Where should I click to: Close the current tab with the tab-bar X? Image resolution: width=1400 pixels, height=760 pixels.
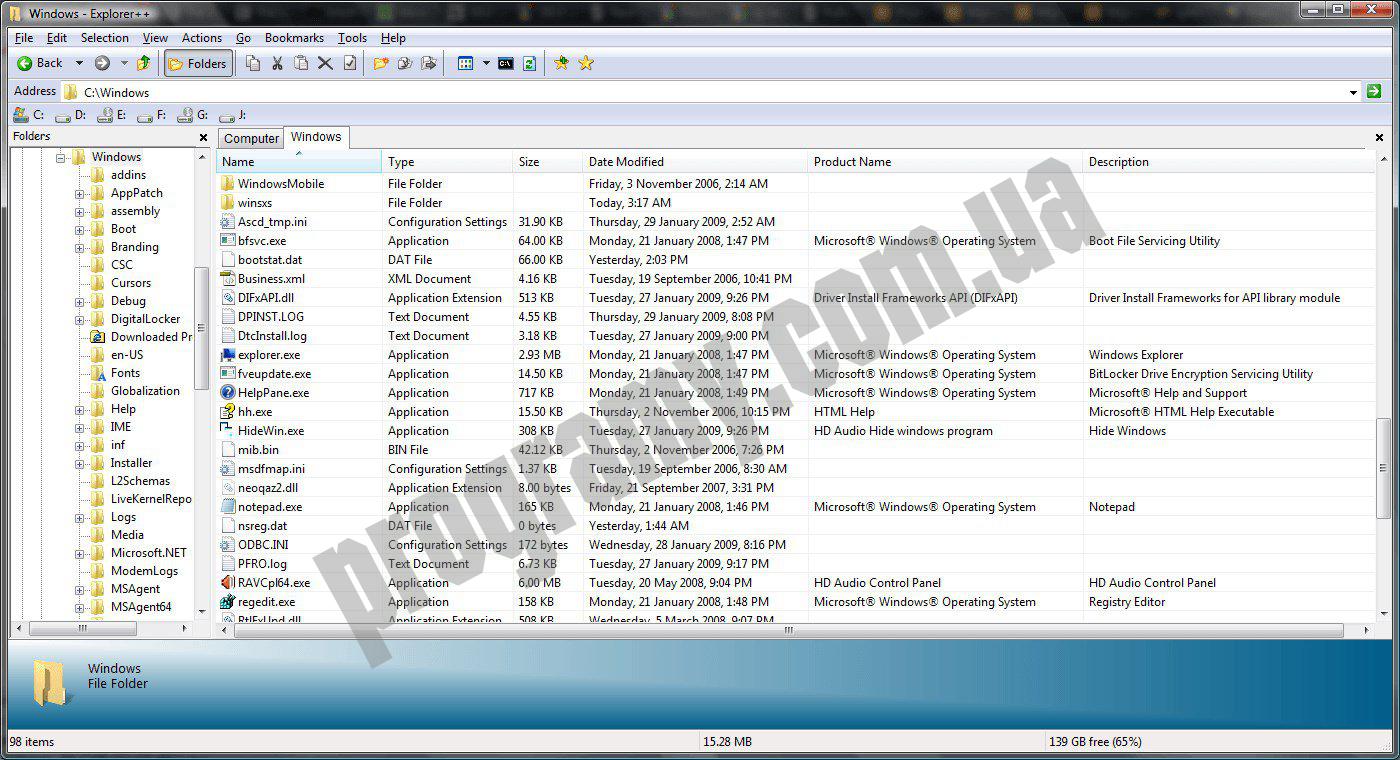[x=1380, y=137]
